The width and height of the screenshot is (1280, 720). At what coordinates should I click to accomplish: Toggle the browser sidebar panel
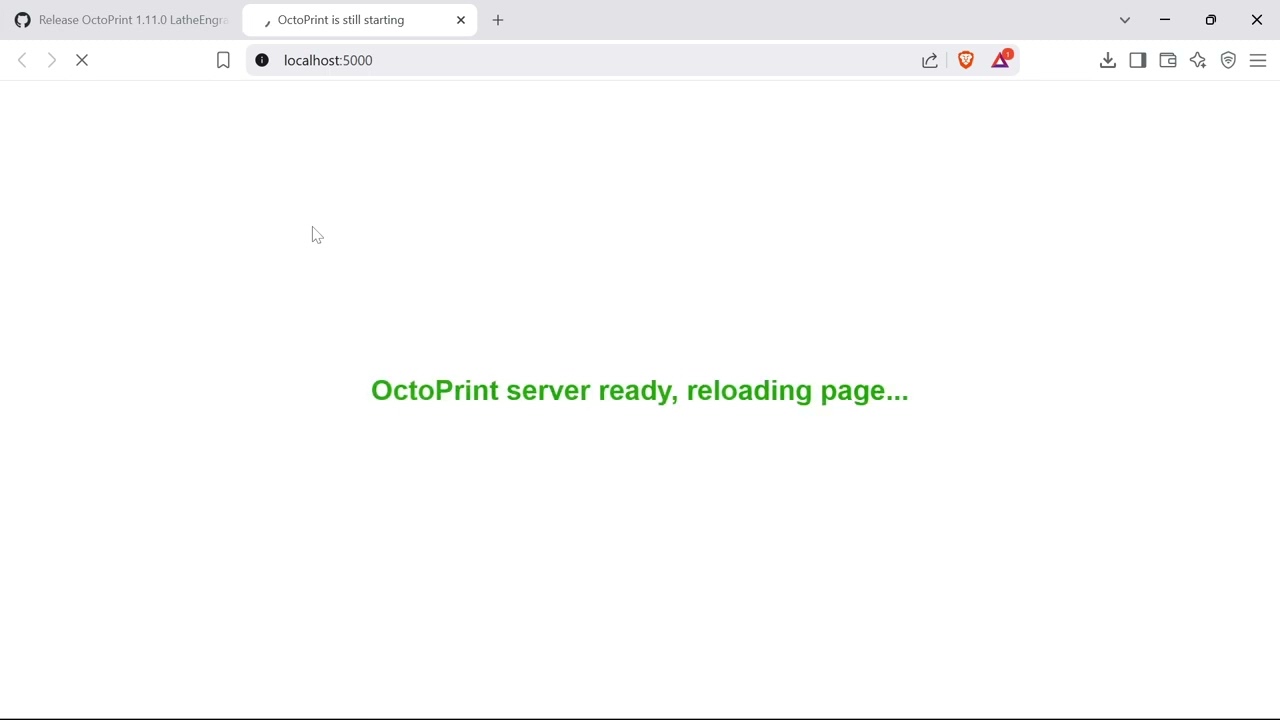1138,60
